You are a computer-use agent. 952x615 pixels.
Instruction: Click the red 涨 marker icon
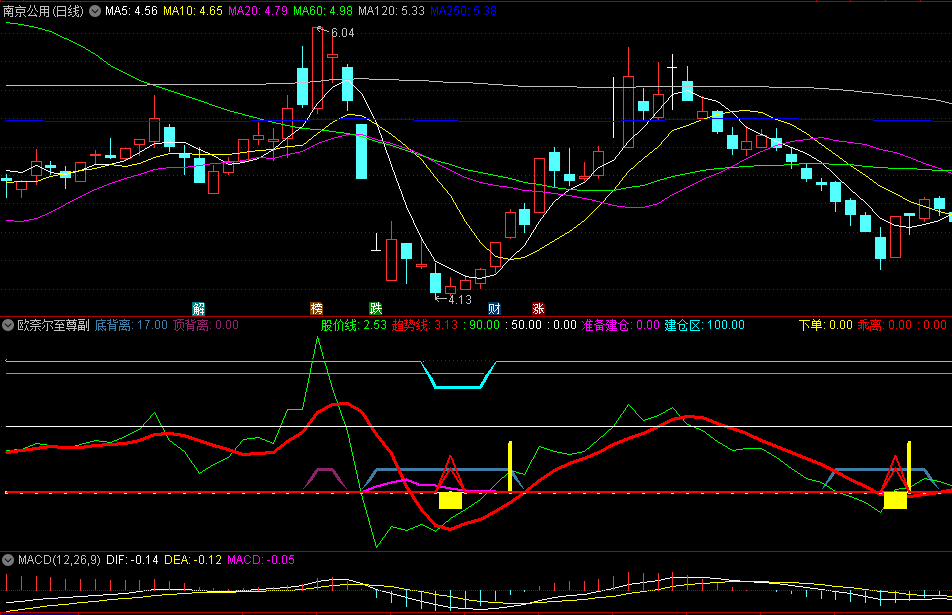tap(538, 308)
